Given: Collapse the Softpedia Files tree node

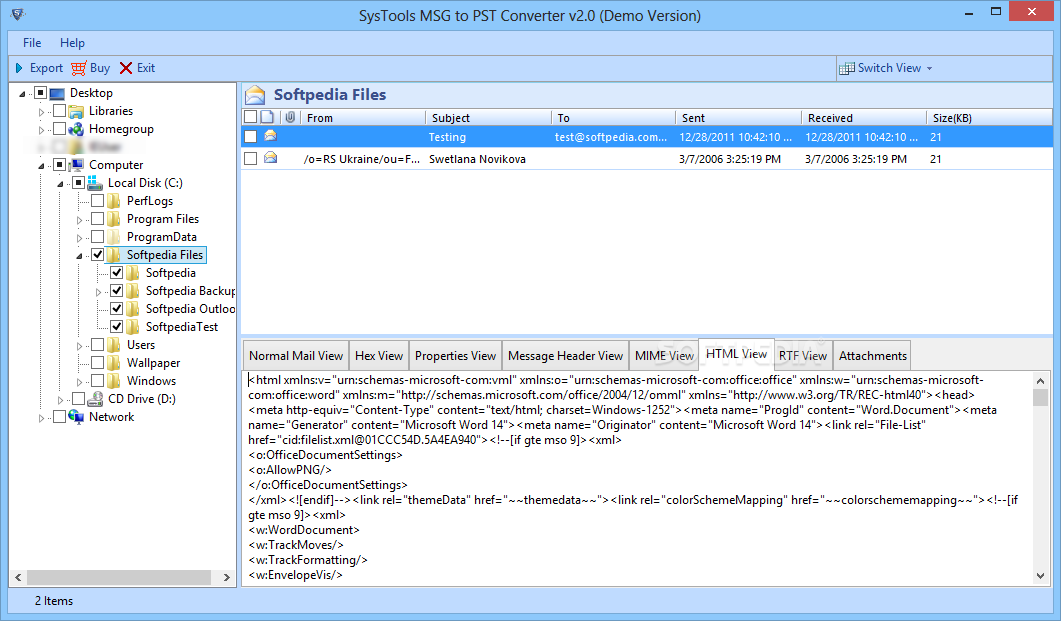Looking at the screenshot, I should pos(79,256).
